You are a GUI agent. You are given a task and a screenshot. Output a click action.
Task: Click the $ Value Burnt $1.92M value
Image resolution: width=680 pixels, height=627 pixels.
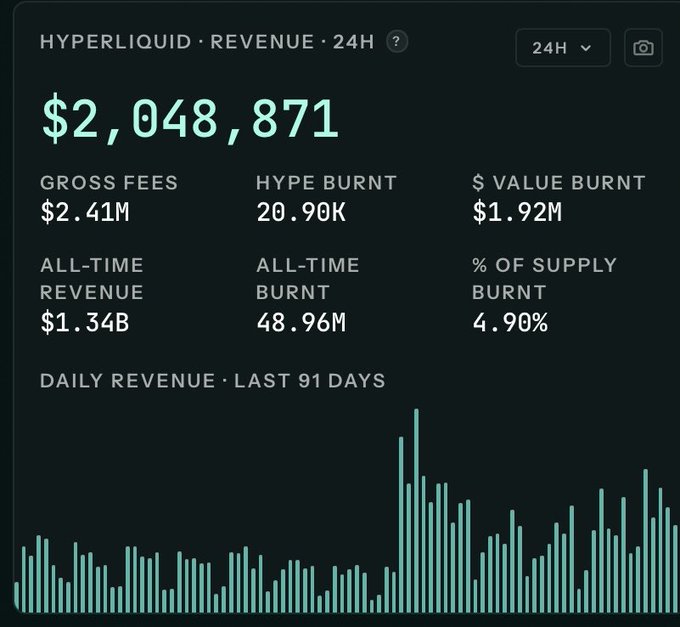click(517, 212)
